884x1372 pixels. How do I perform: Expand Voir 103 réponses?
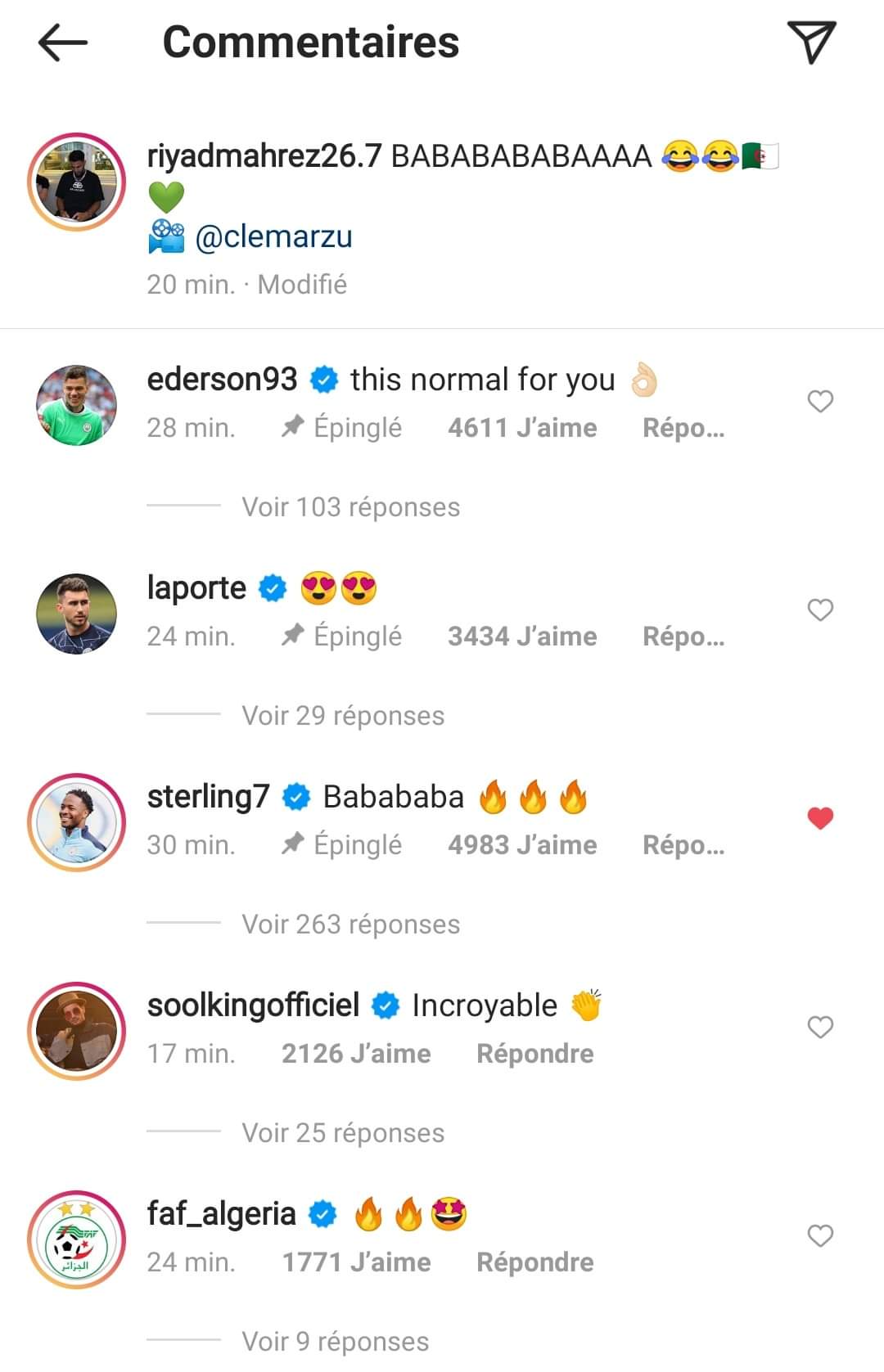click(350, 507)
